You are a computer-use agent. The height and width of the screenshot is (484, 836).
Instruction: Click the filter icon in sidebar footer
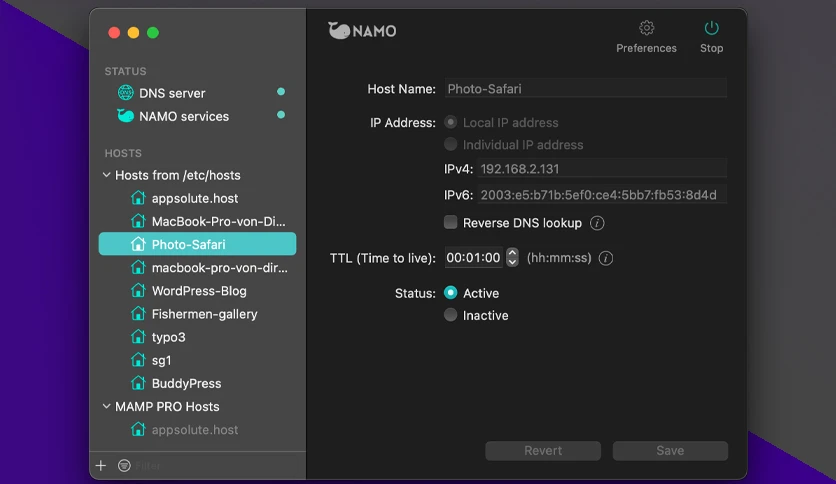tap(124, 465)
